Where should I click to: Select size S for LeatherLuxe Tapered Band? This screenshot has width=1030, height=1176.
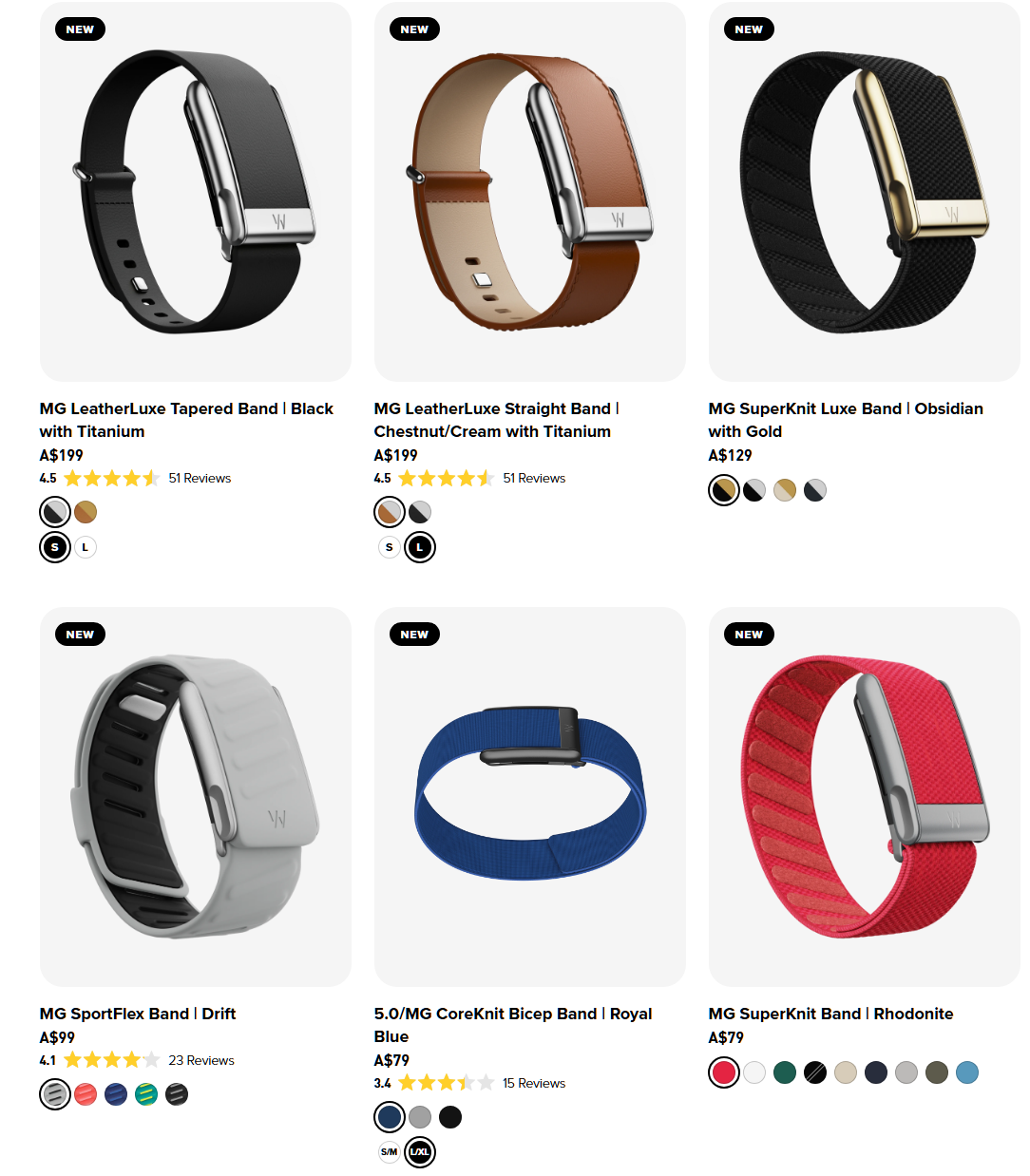point(55,547)
